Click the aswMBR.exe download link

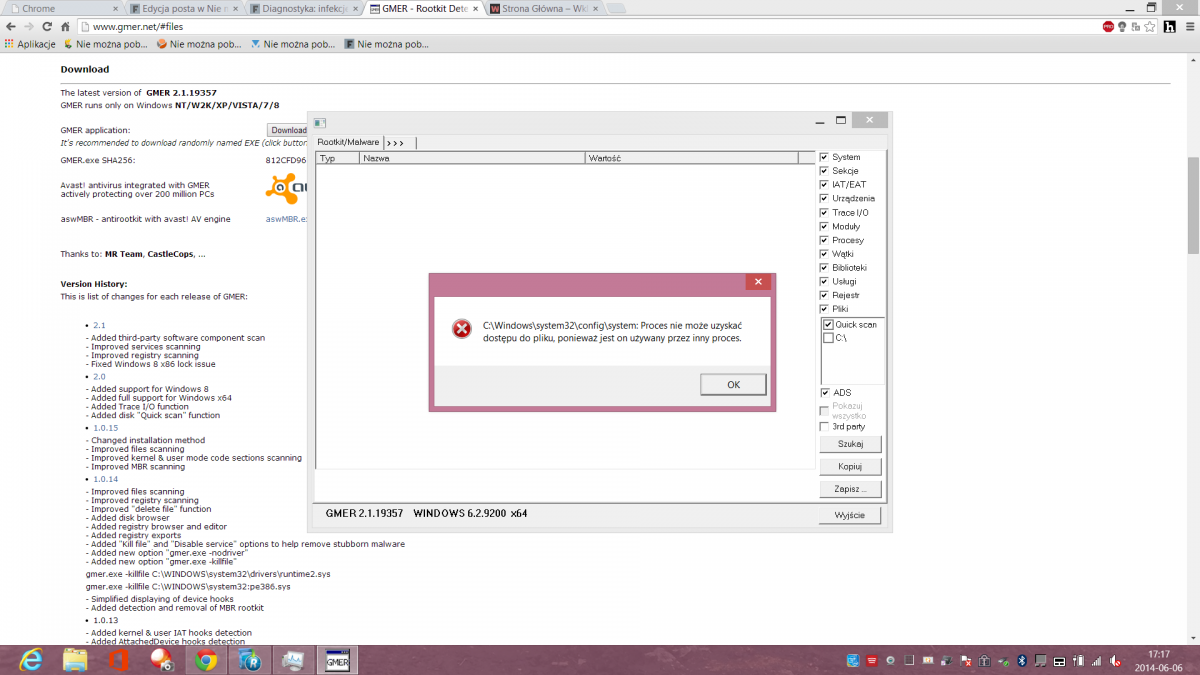pyautogui.click(x=286, y=219)
